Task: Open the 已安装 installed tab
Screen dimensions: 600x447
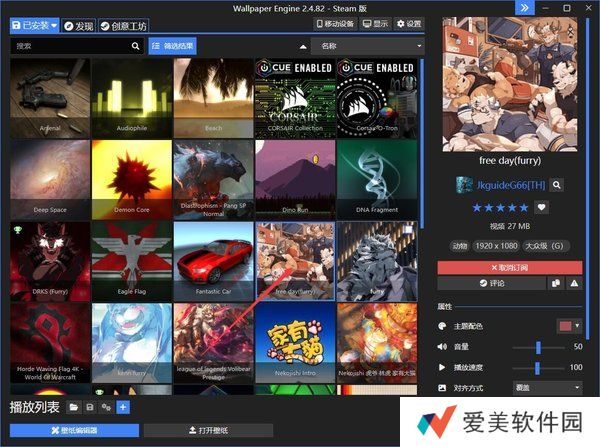Action: [x=34, y=26]
